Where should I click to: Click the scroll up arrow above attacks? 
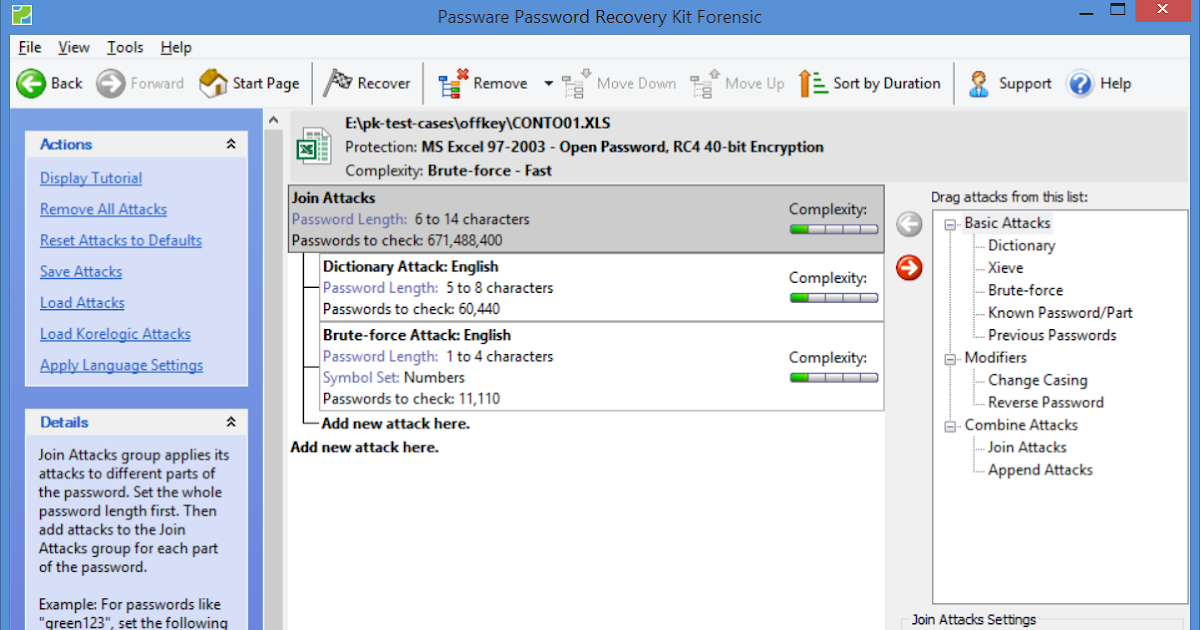pos(274,121)
